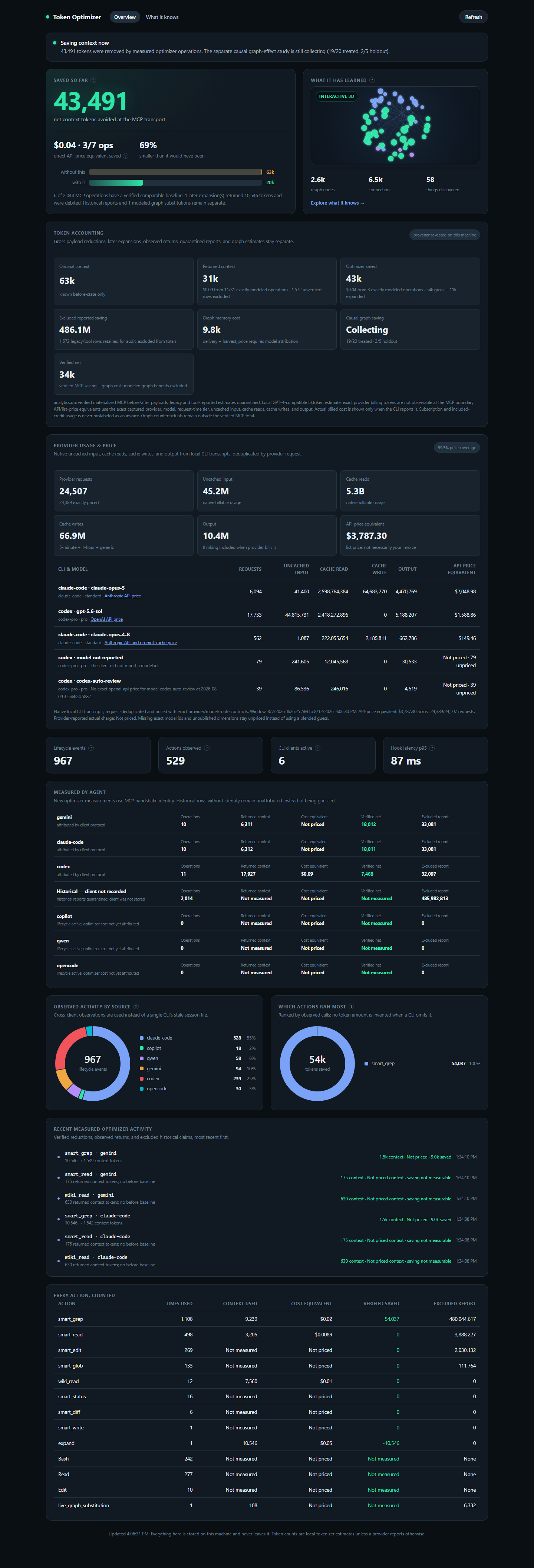This screenshot has height=1568, width=534.
Task: Click the API-price equivalent $3,787.30 card
Action: coord(410,535)
